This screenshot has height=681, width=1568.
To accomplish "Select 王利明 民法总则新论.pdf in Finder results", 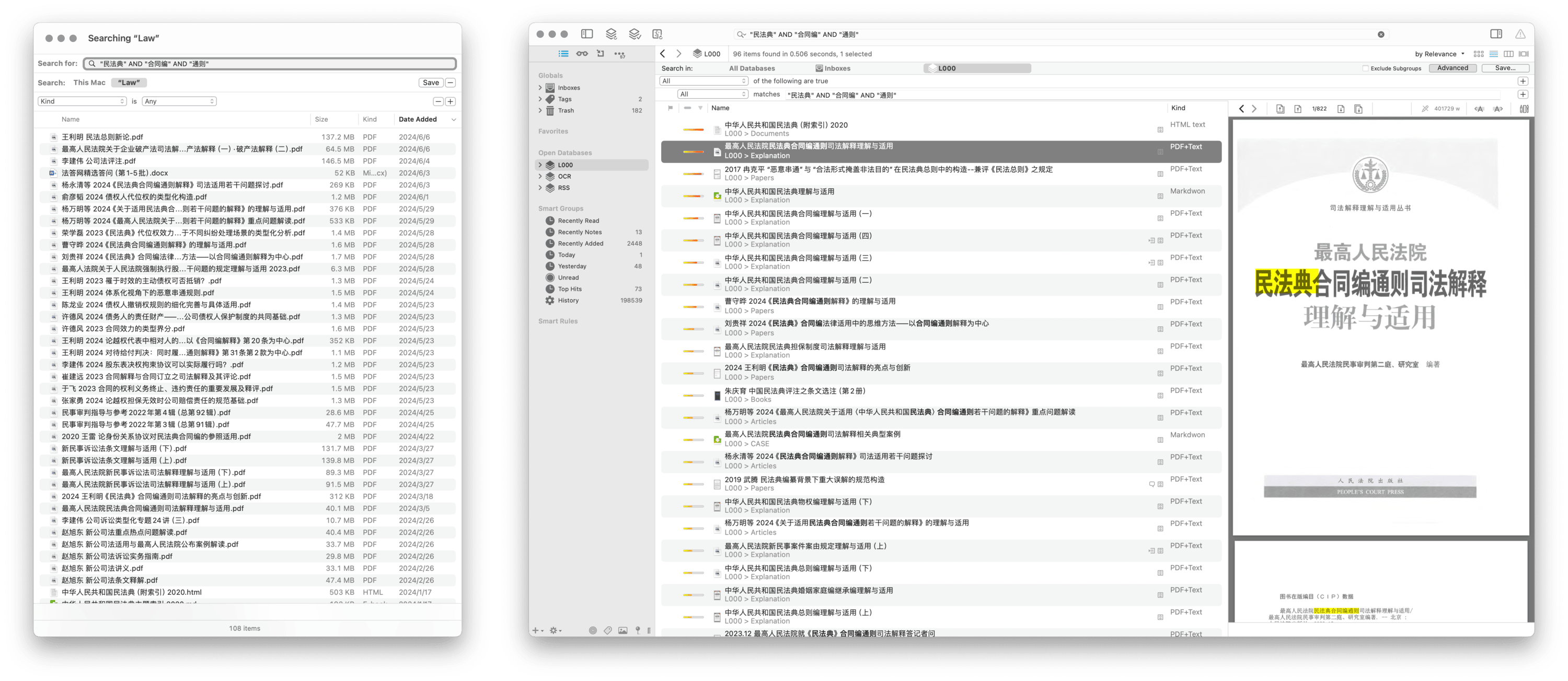I will (x=247, y=137).
